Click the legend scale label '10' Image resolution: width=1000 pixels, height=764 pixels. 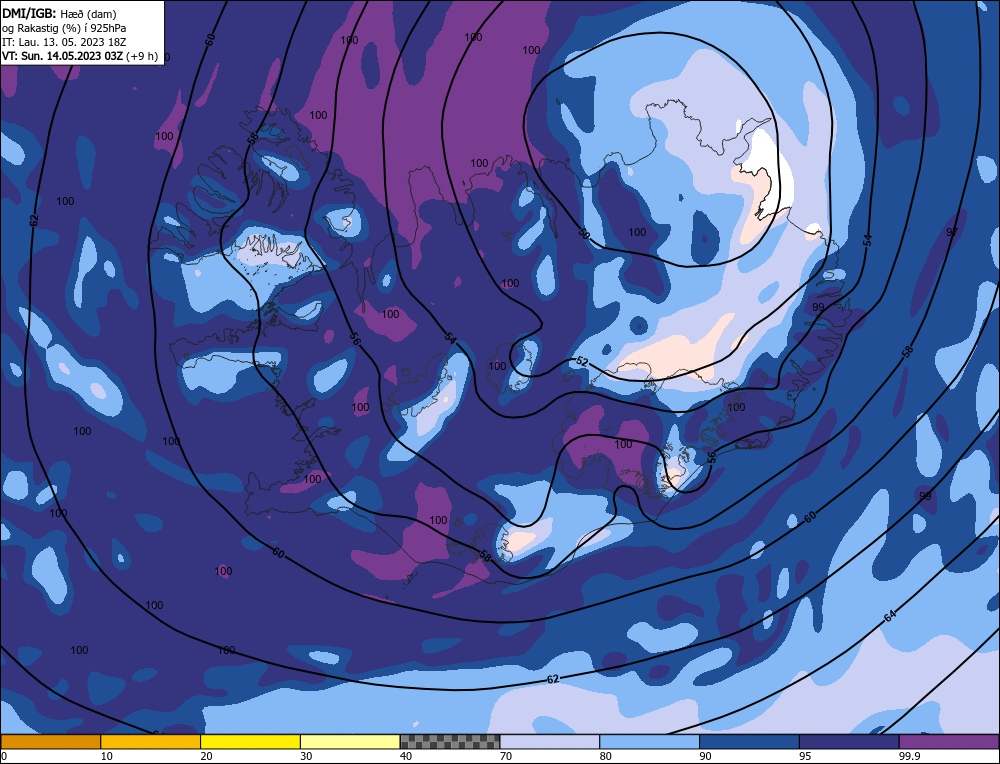point(107,756)
